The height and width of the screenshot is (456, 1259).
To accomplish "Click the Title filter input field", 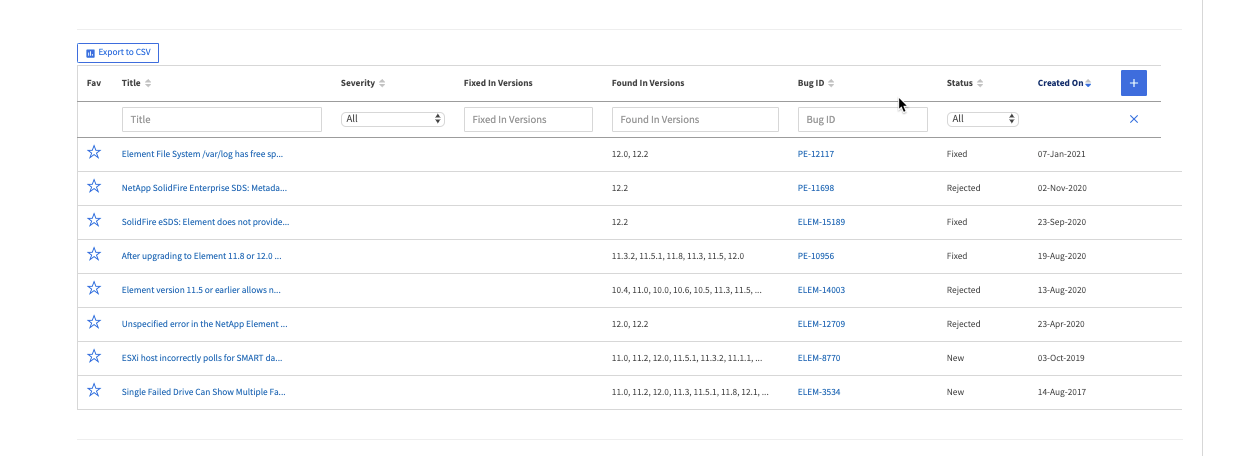I will 221,119.
